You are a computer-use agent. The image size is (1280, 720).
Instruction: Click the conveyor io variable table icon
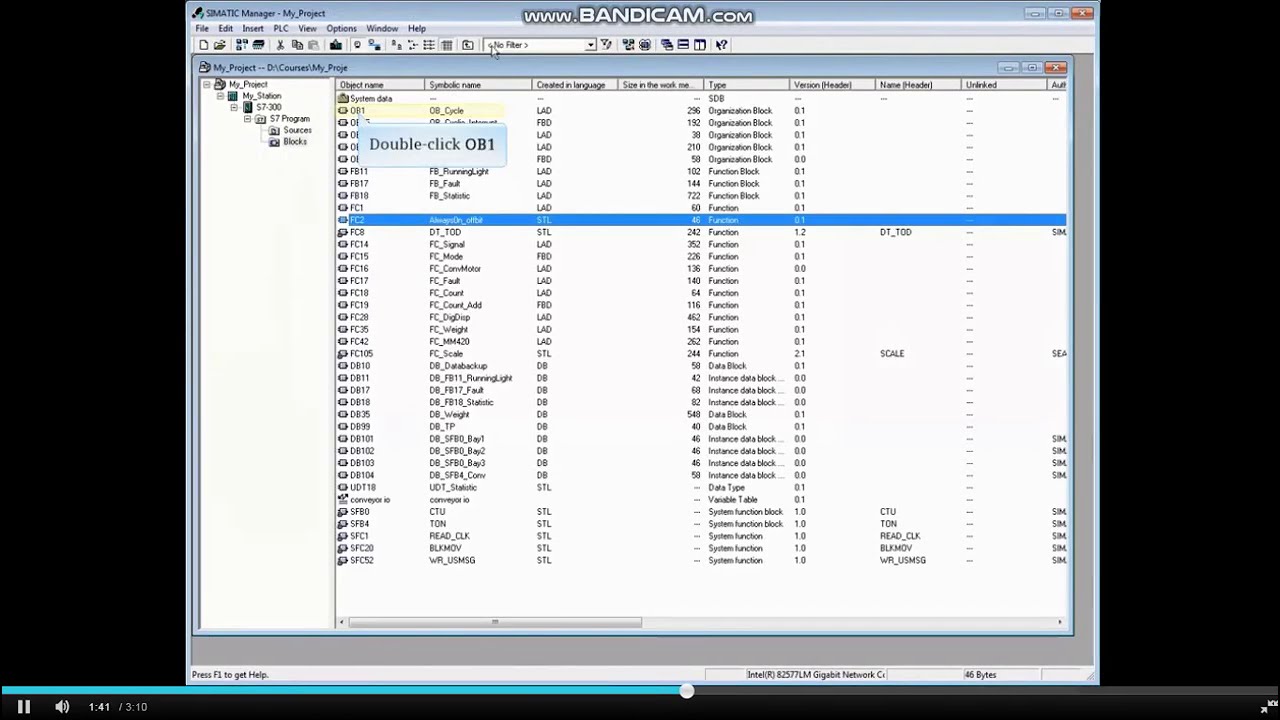coord(343,499)
